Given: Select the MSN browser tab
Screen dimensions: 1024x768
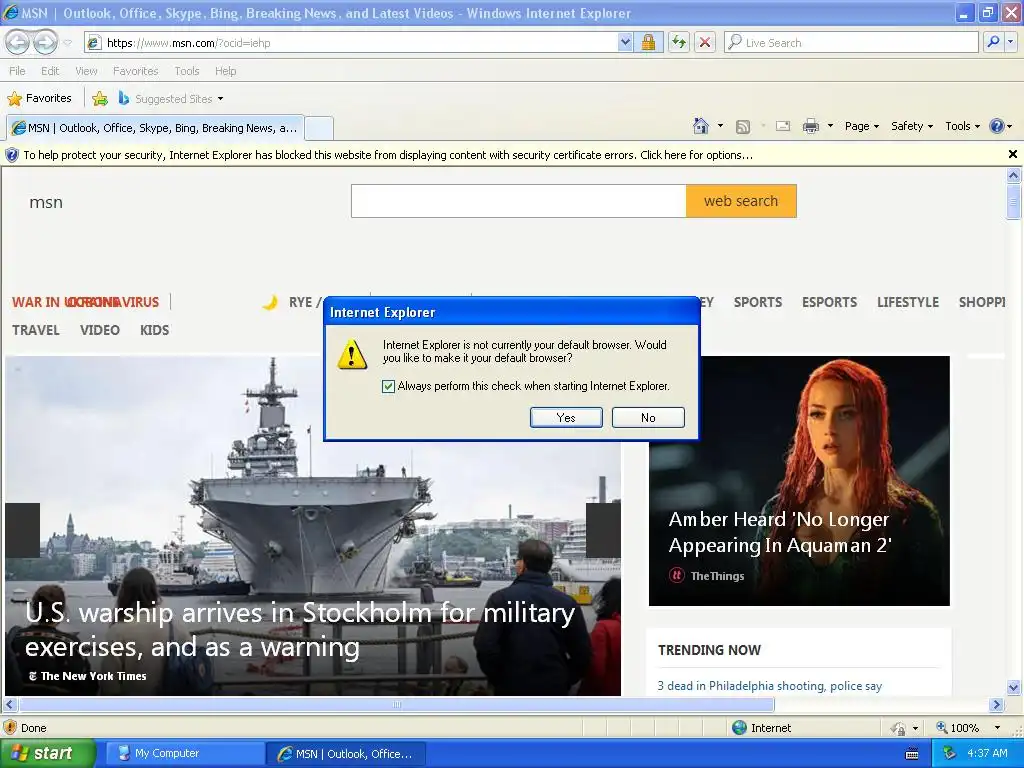Looking at the screenshot, I should 155,128.
